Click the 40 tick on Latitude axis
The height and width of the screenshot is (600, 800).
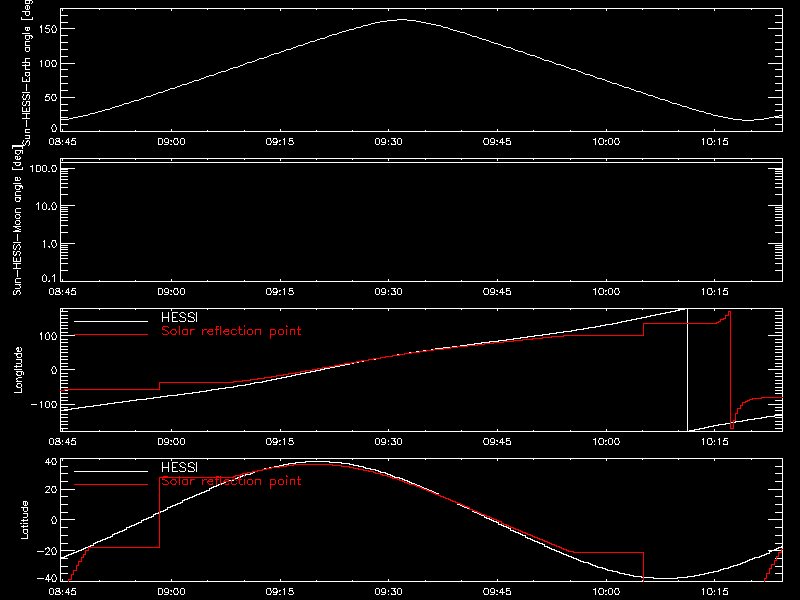click(51, 462)
